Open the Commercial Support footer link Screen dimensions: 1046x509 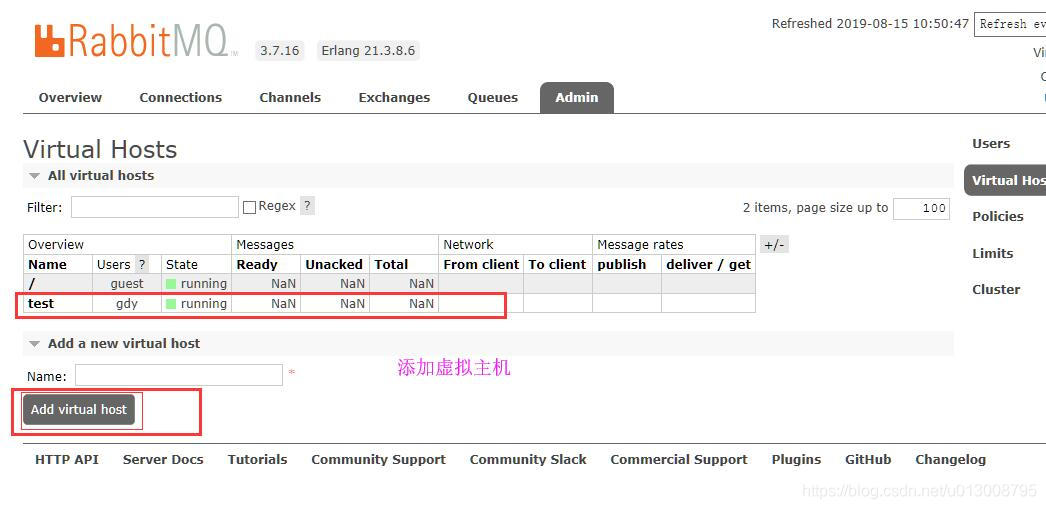(x=679, y=460)
